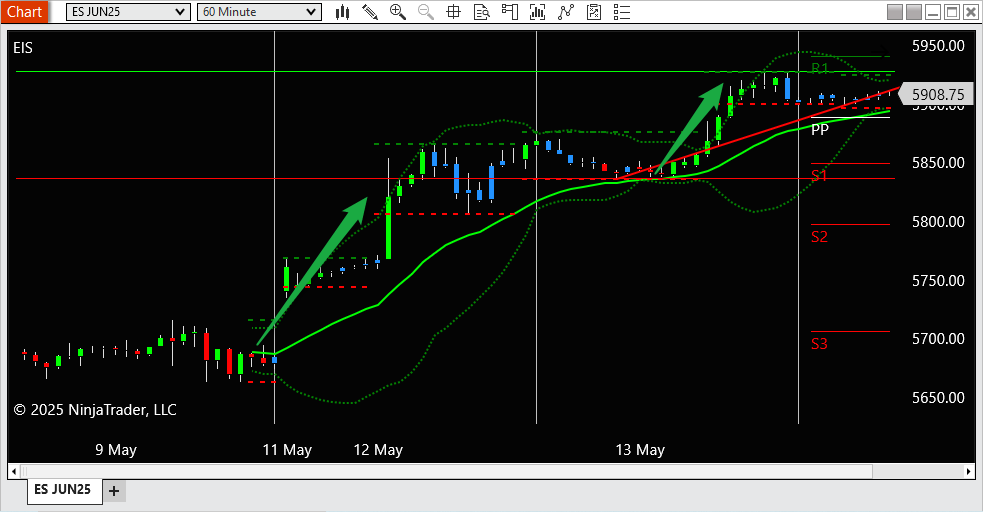Image resolution: width=983 pixels, height=512 pixels.
Task: Open the Chart Trader toolbar icon
Action: [510, 12]
